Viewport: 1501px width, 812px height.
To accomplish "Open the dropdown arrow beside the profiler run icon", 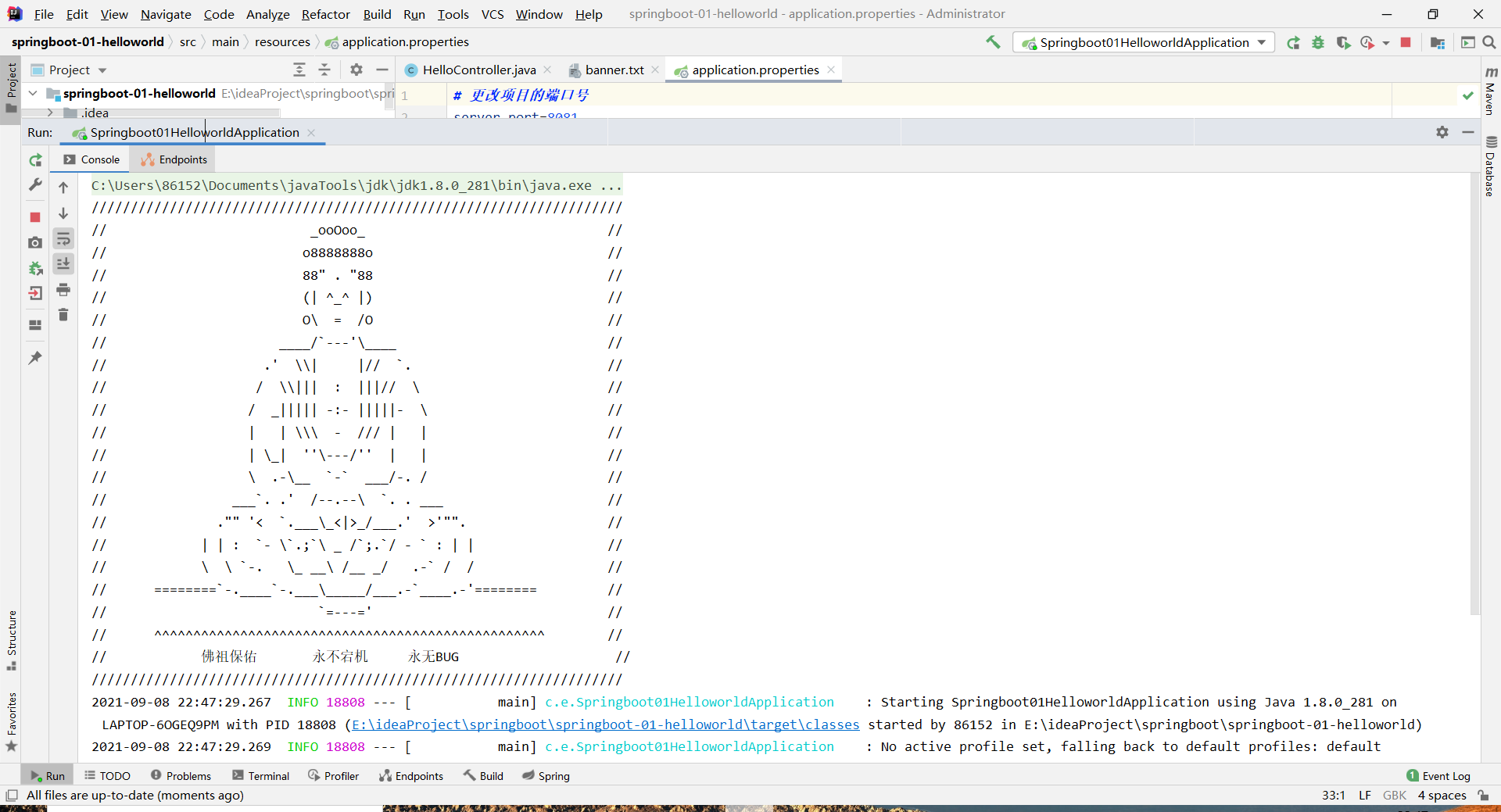I will click(x=1386, y=43).
